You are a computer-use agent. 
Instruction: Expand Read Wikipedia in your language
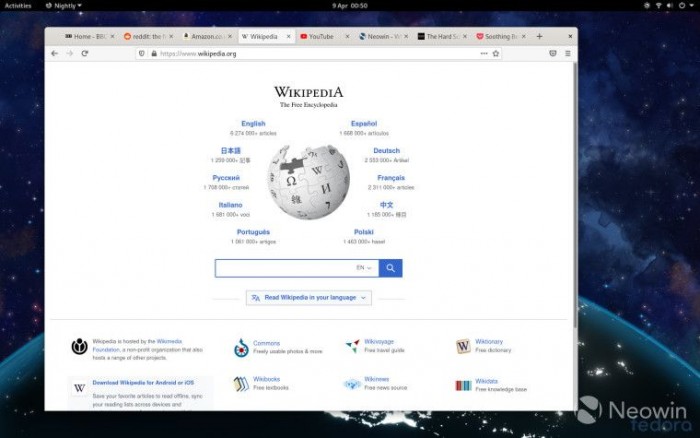pos(308,297)
